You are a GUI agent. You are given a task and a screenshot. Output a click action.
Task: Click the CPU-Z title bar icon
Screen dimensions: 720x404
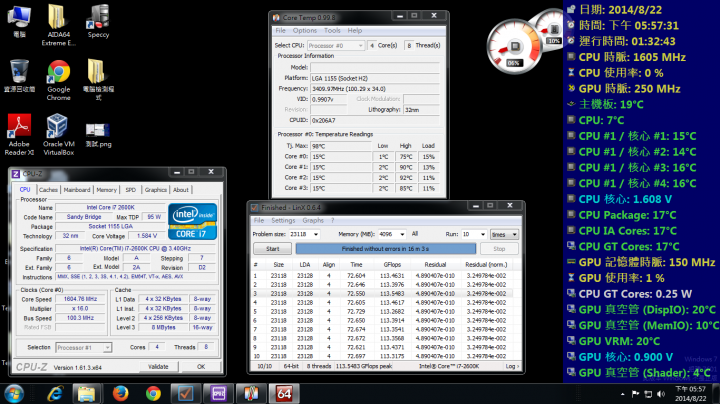point(16,174)
